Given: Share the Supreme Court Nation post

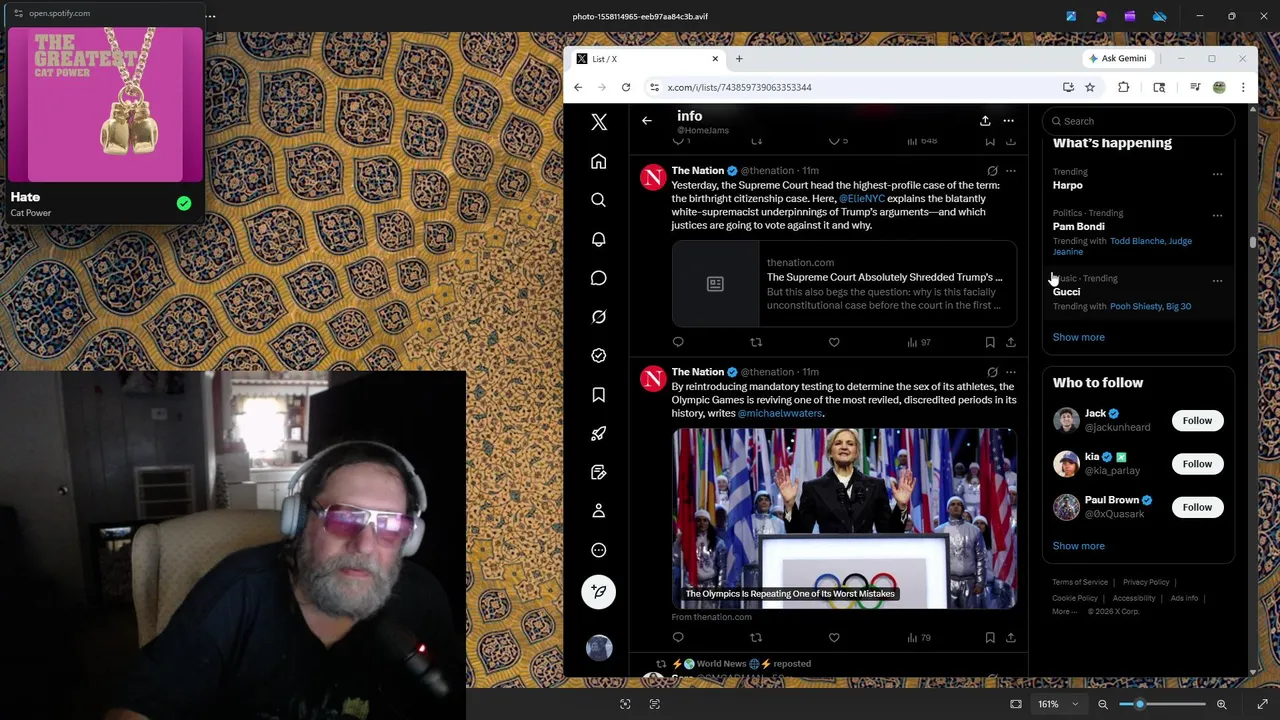Looking at the screenshot, I should click(1011, 342).
